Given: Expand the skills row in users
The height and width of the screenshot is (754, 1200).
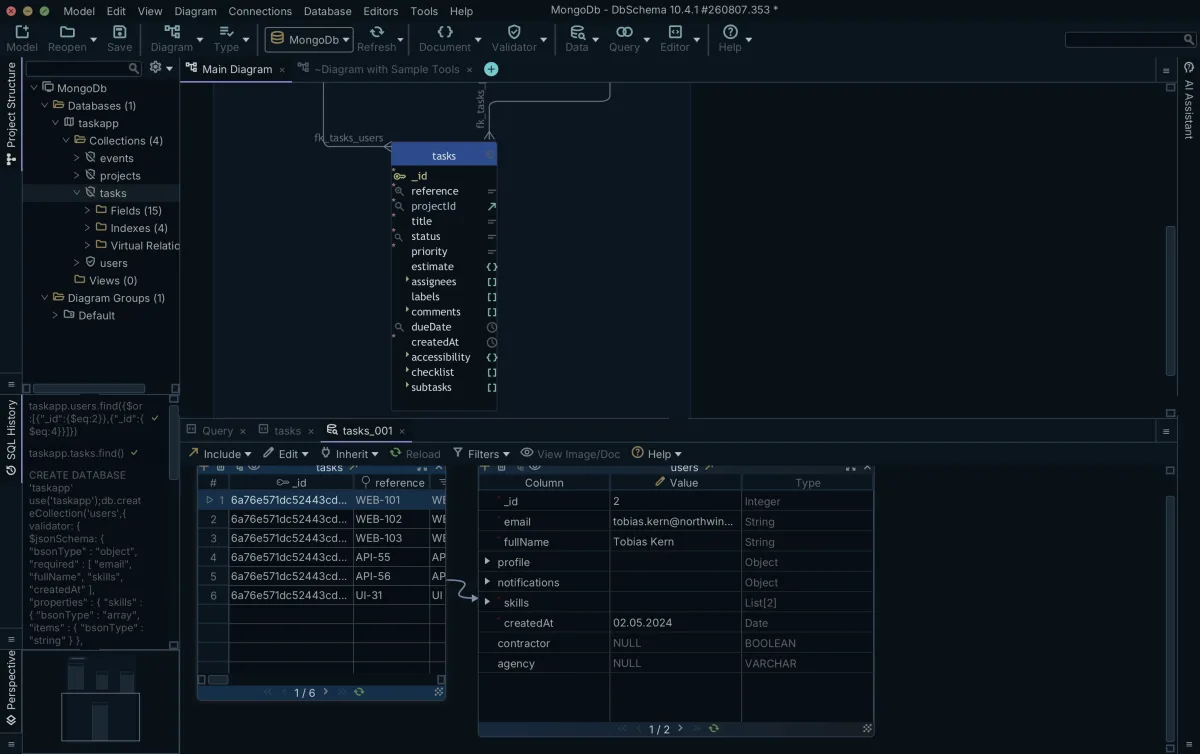Looking at the screenshot, I should tap(487, 602).
